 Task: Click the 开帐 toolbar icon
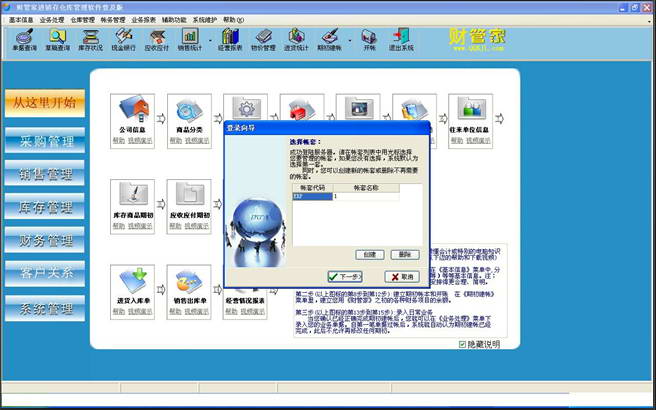(369, 40)
